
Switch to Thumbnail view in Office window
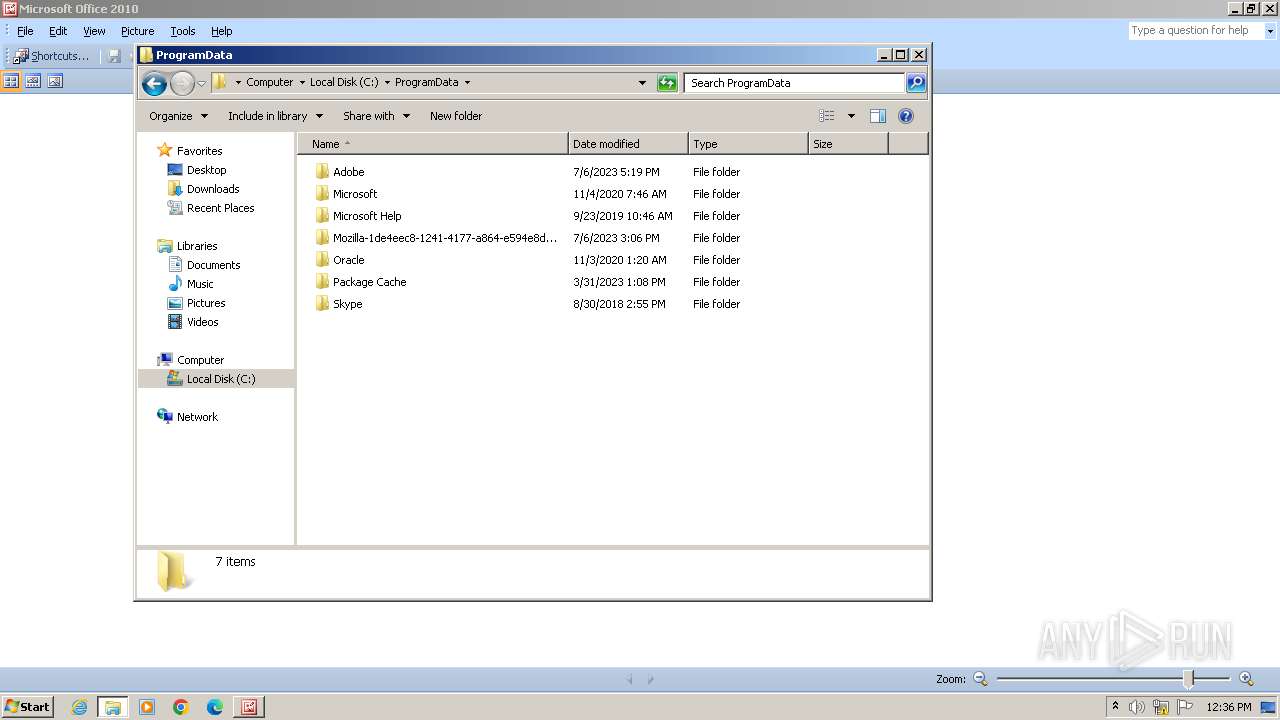click(x=12, y=81)
